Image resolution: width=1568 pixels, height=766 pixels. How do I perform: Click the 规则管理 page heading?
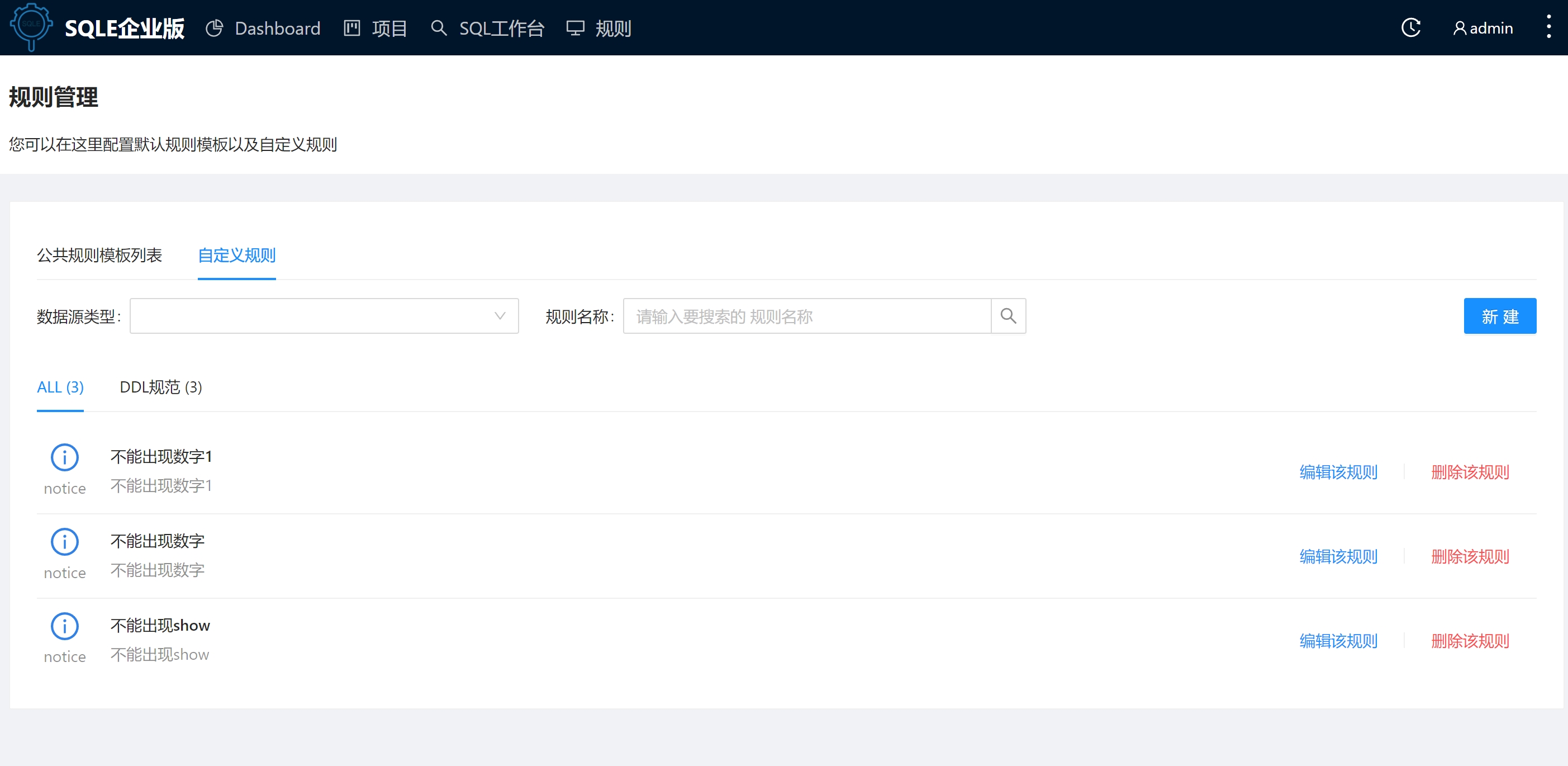[x=54, y=97]
